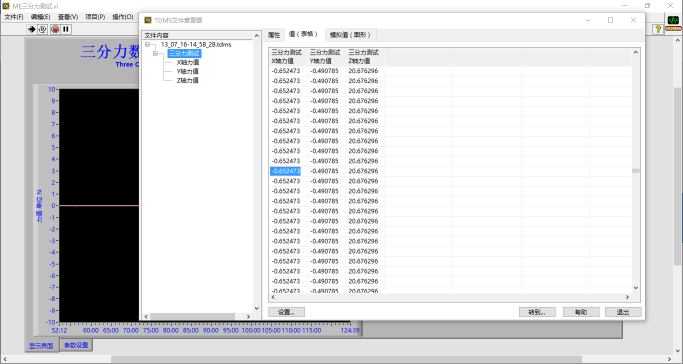The width and height of the screenshot is (683, 364).
Task: Click the 设置... button
Action: [286, 312]
